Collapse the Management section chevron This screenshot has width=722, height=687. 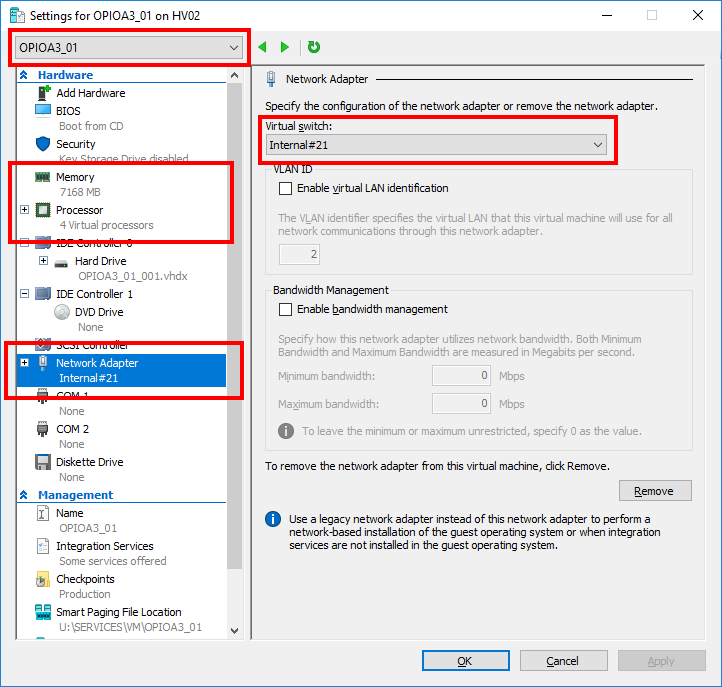(24, 495)
